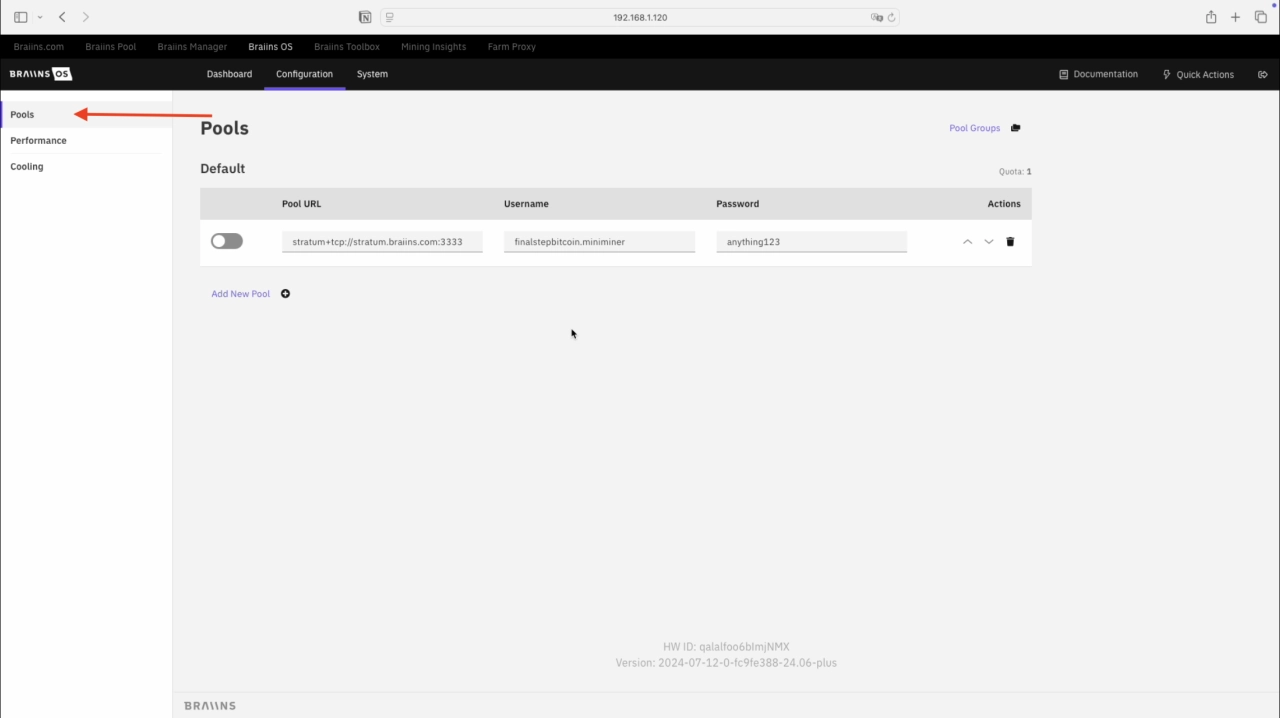
Task: Open the Braiins Toolbox link
Action: point(347,47)
